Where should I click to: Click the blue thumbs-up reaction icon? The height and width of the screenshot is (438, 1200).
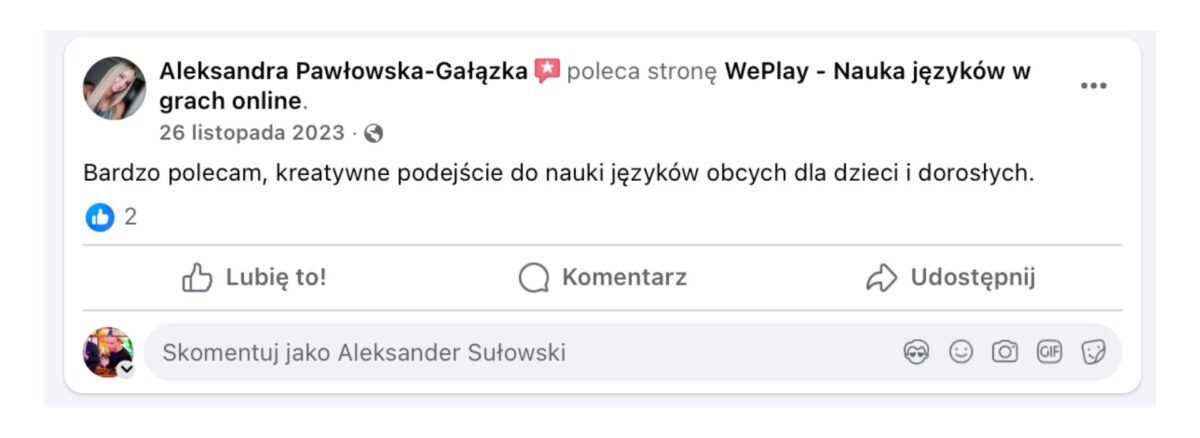[x=100, y=217]
